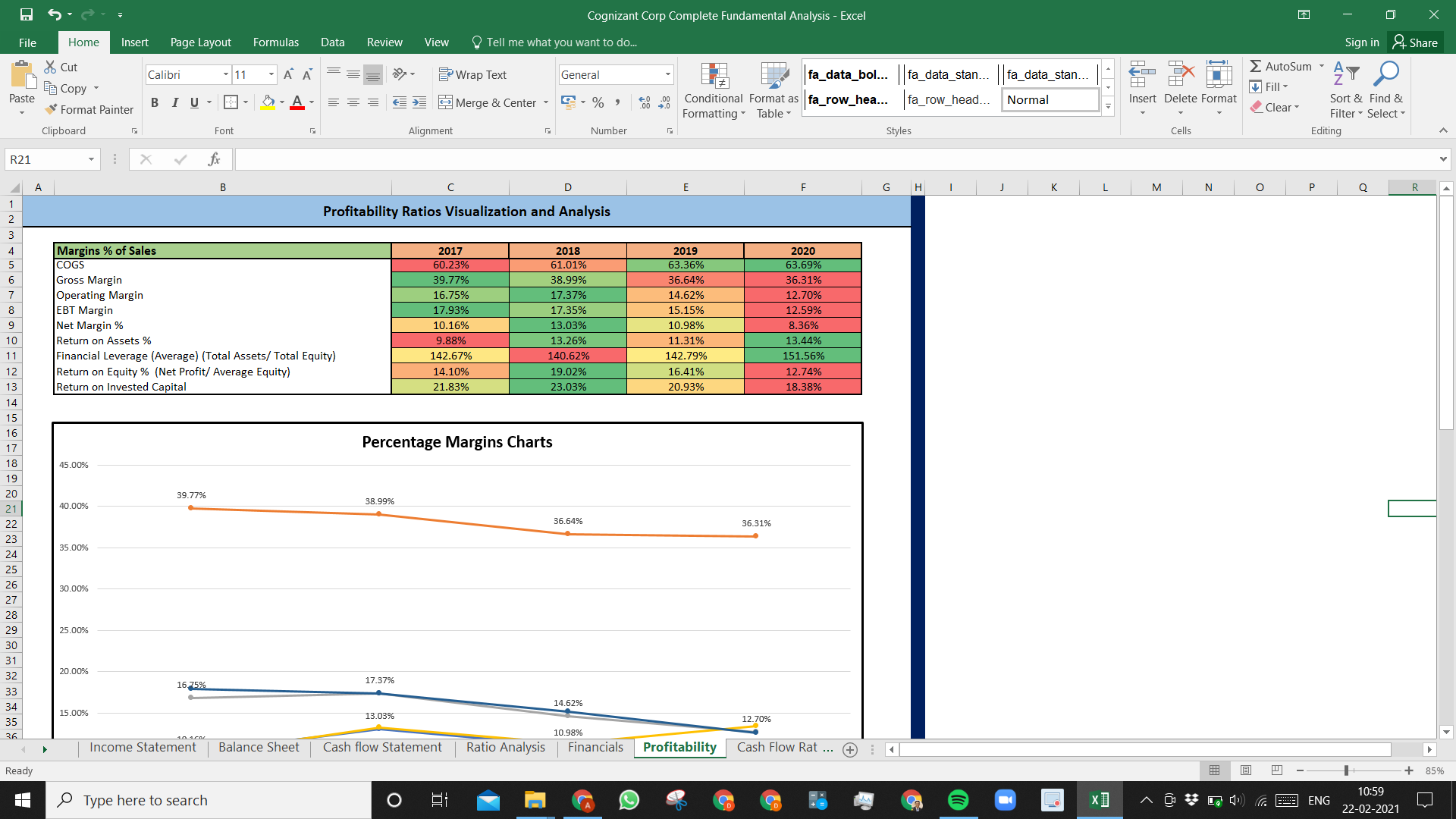
Task: Open Conditional Formatting menu
Action: pyautogui.click(x=714, y=91)
